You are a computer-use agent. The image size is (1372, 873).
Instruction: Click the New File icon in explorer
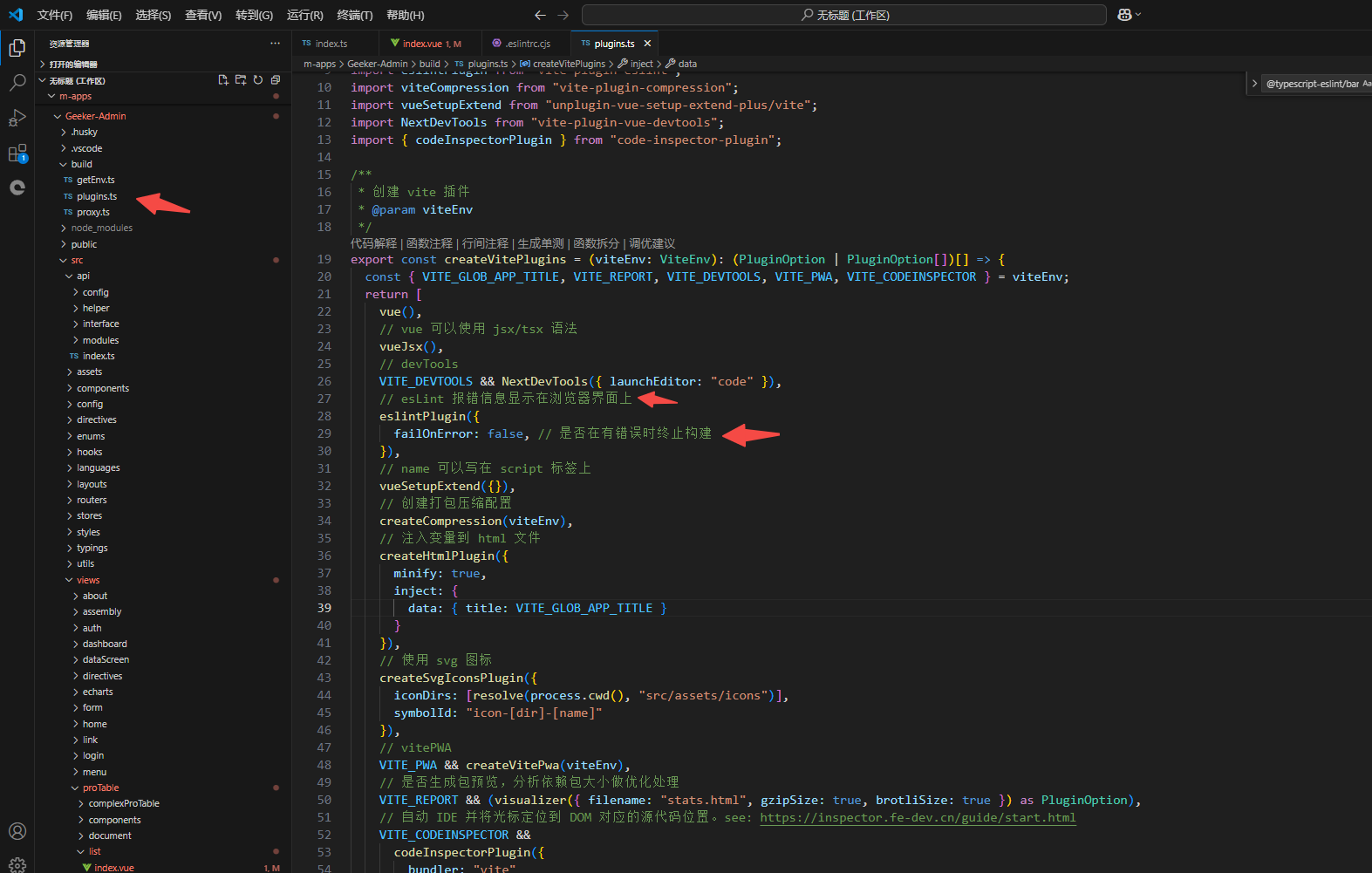(x=223, y=80)
